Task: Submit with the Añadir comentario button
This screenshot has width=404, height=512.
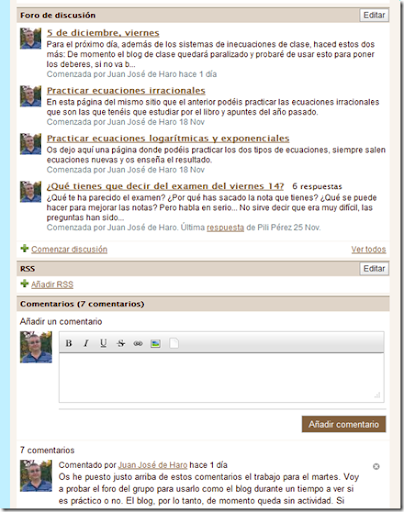Action: pyautogui.click(x=344, y=424)
